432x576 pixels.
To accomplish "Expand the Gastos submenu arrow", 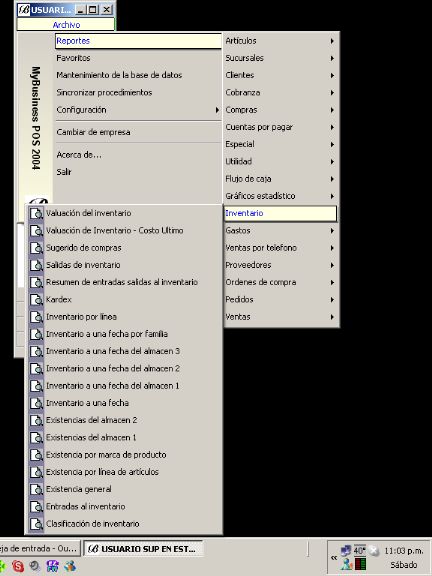I will point(332,231).
